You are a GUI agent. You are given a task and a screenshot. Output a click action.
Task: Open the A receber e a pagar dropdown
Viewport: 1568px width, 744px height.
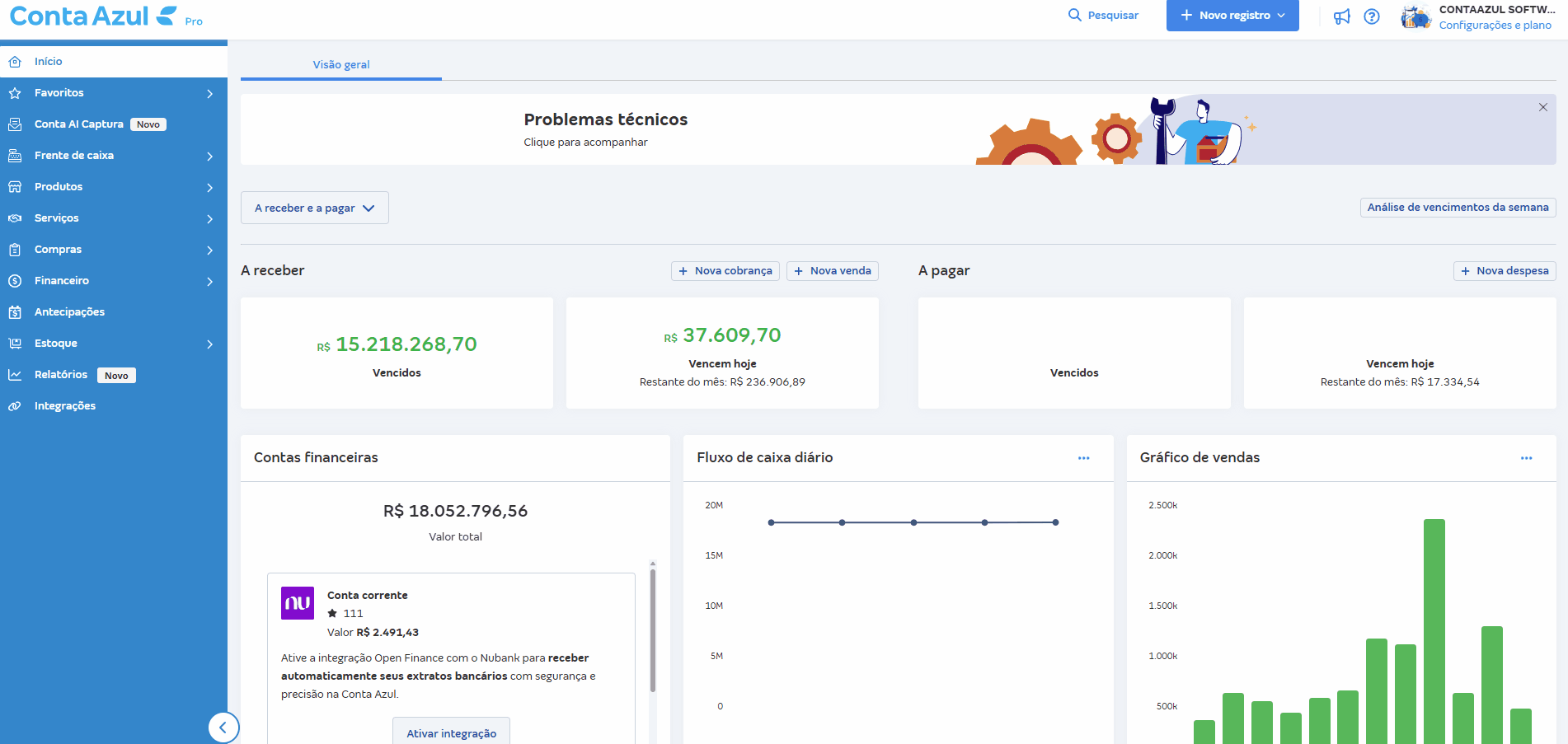(x=314, y=208)
